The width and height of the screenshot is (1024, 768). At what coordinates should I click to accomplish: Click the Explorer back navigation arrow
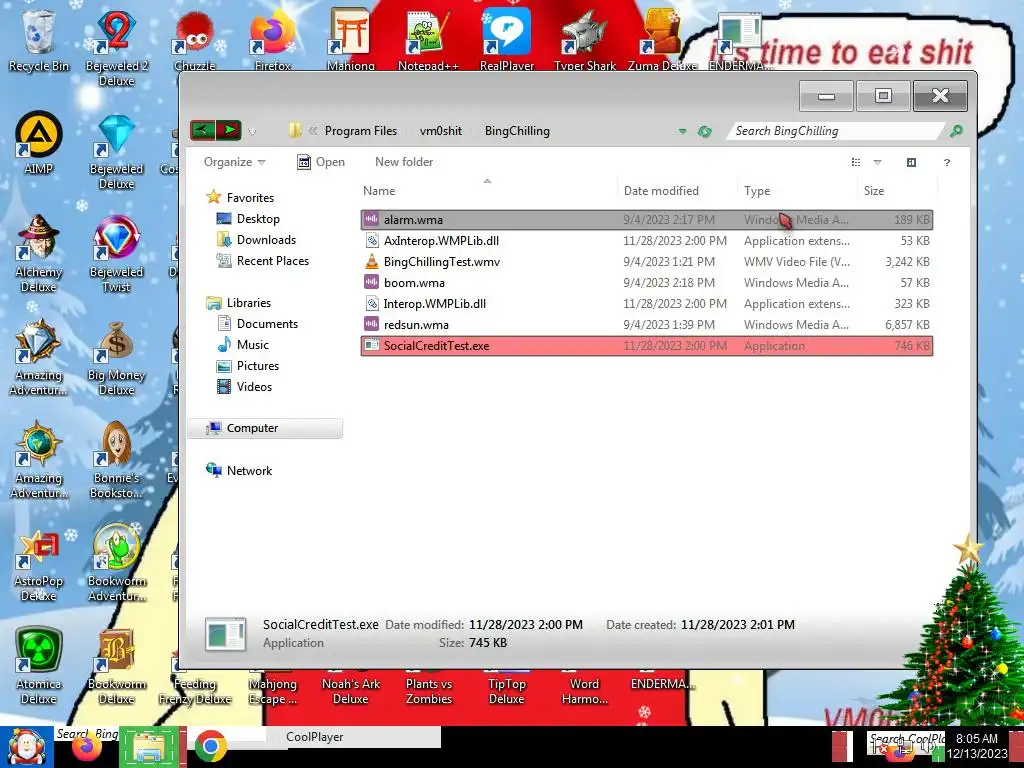[202, 130]
